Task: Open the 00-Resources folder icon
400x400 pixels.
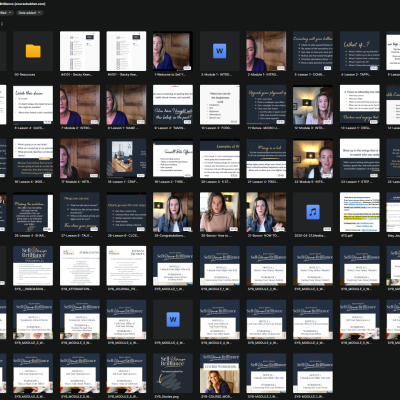Action: click(x=33, y=51)
